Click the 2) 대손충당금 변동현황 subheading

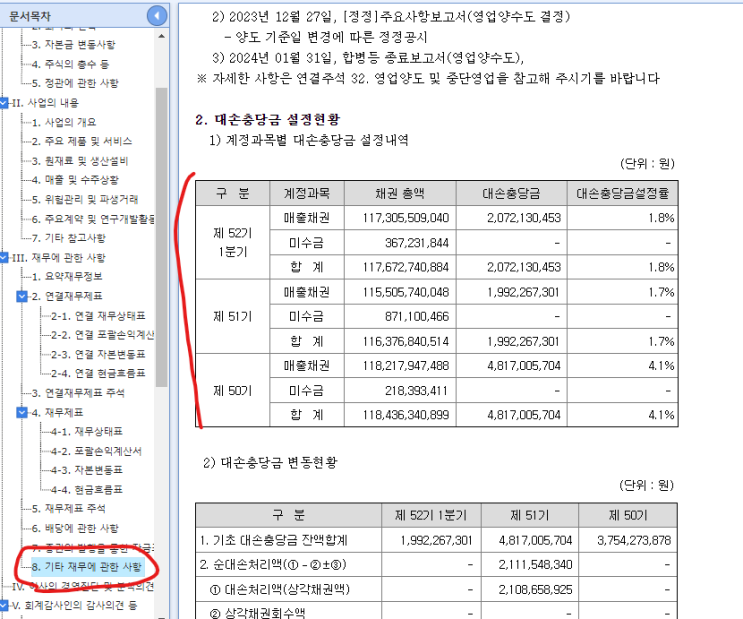point(270,463)
